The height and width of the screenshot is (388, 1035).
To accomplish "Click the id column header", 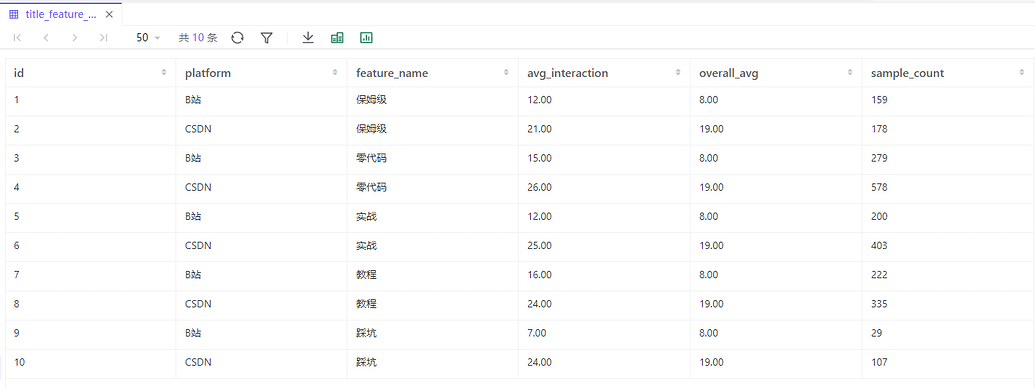I will [x=90, y=73].
